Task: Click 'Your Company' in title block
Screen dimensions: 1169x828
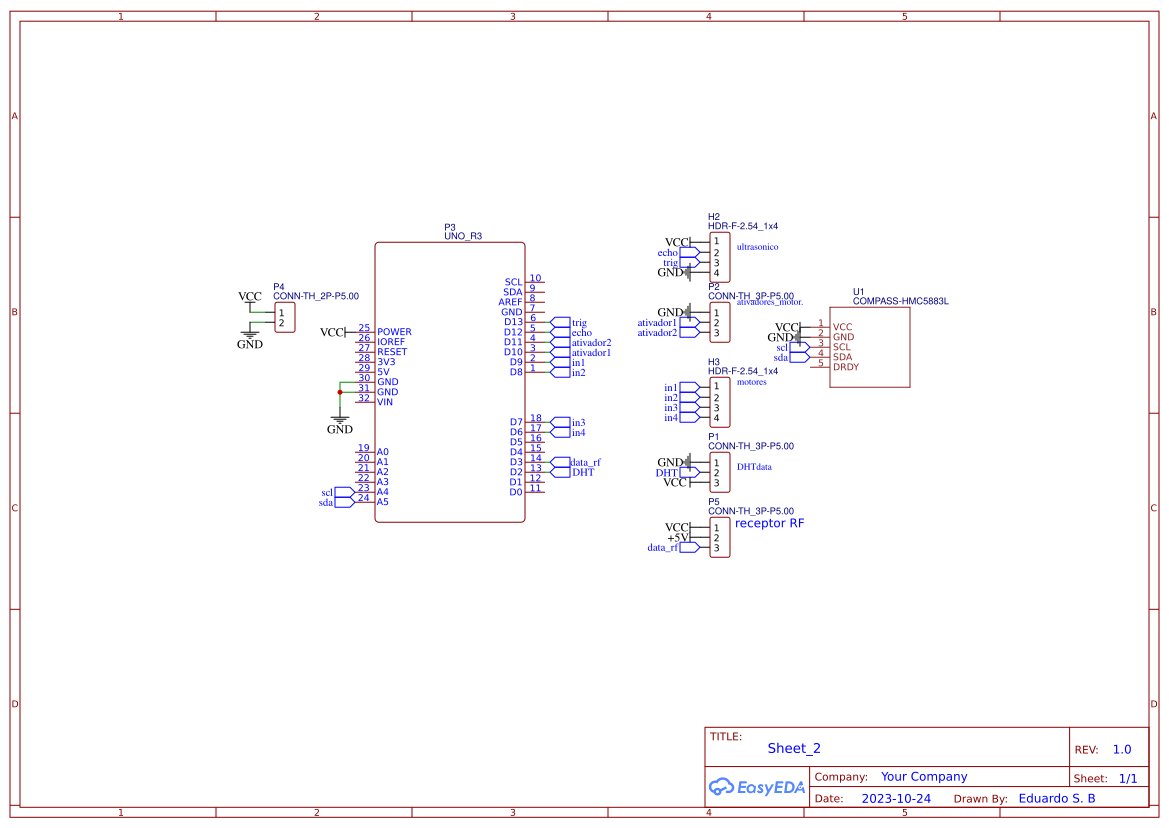Action: click(x=924, y=777)
